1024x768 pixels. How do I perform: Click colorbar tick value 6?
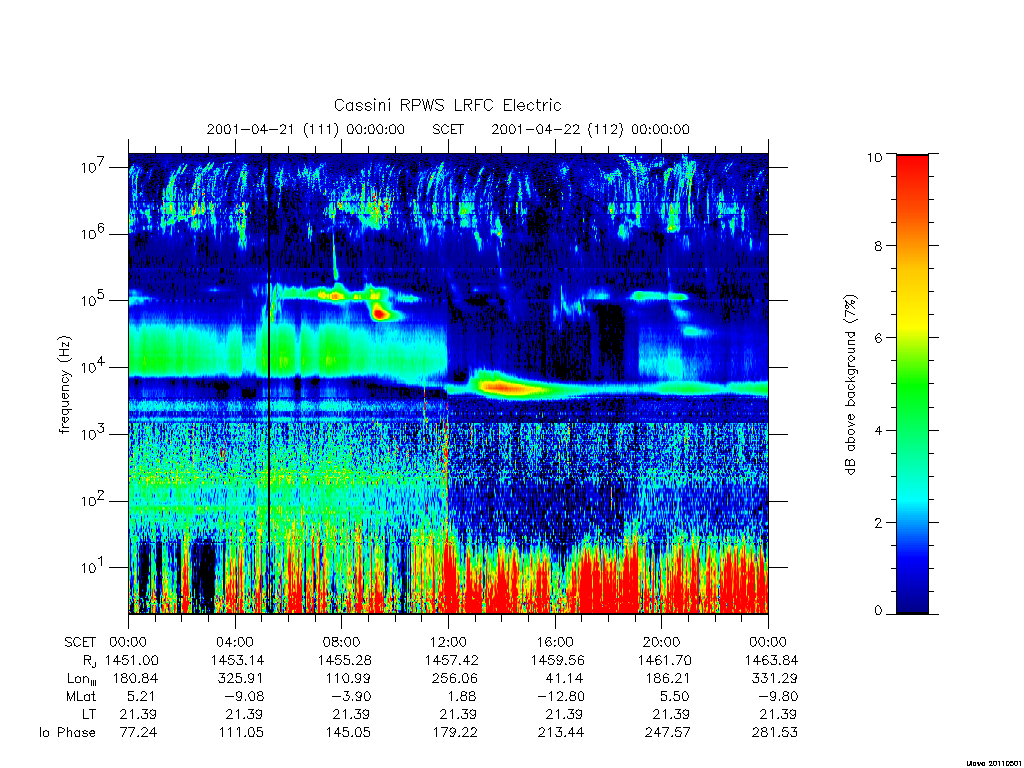[878, 338]
